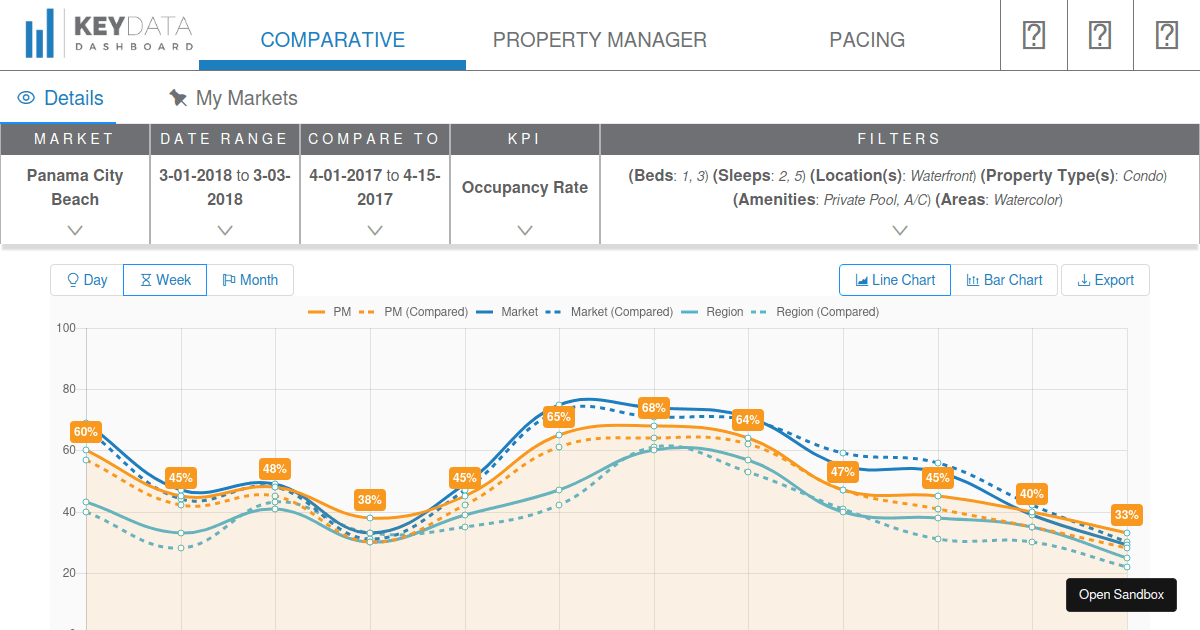Choose Week time granularity
Image resolution: width=1200 pixels, height=630 pixels.
tap(165, 280)
